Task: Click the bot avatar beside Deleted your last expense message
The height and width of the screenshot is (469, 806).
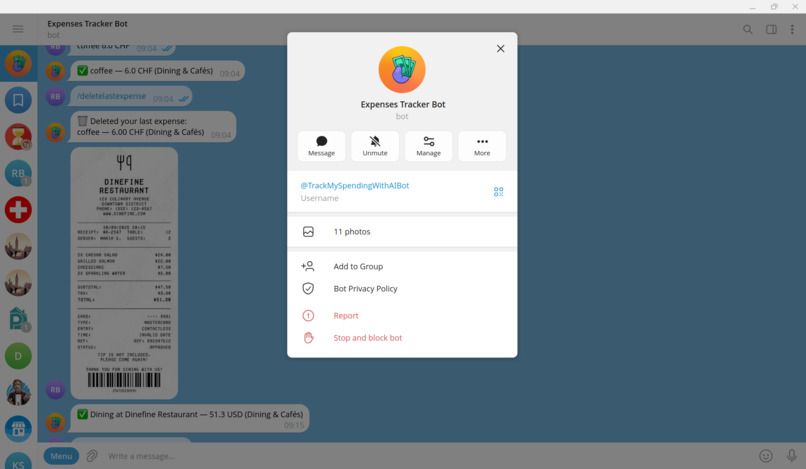Action: 56,133
